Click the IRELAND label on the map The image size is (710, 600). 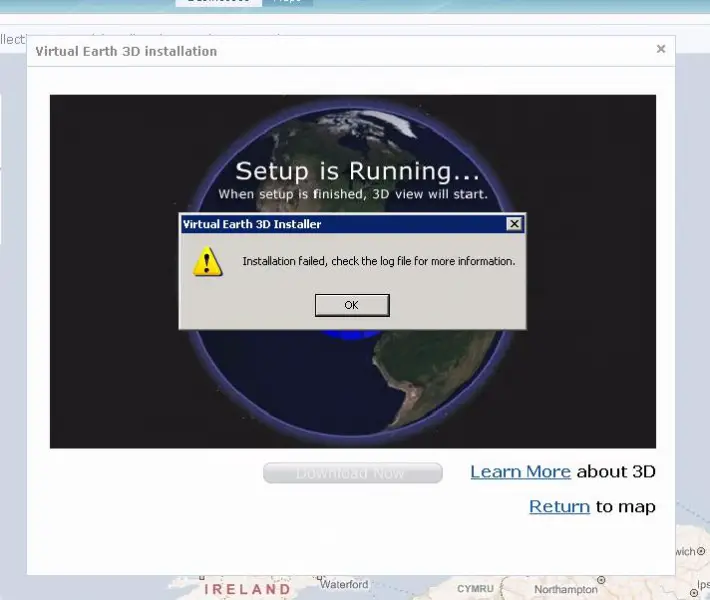click(x=248, y=589)
